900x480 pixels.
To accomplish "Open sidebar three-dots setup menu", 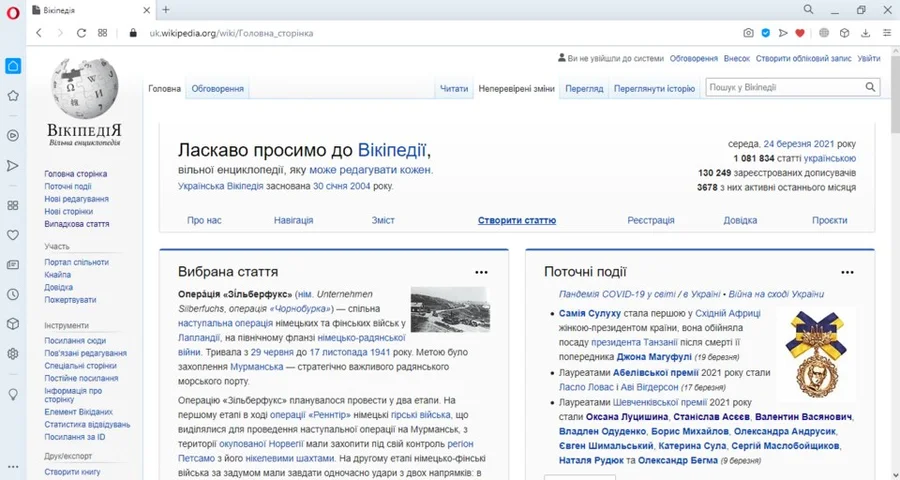I will tap(13, 467).
